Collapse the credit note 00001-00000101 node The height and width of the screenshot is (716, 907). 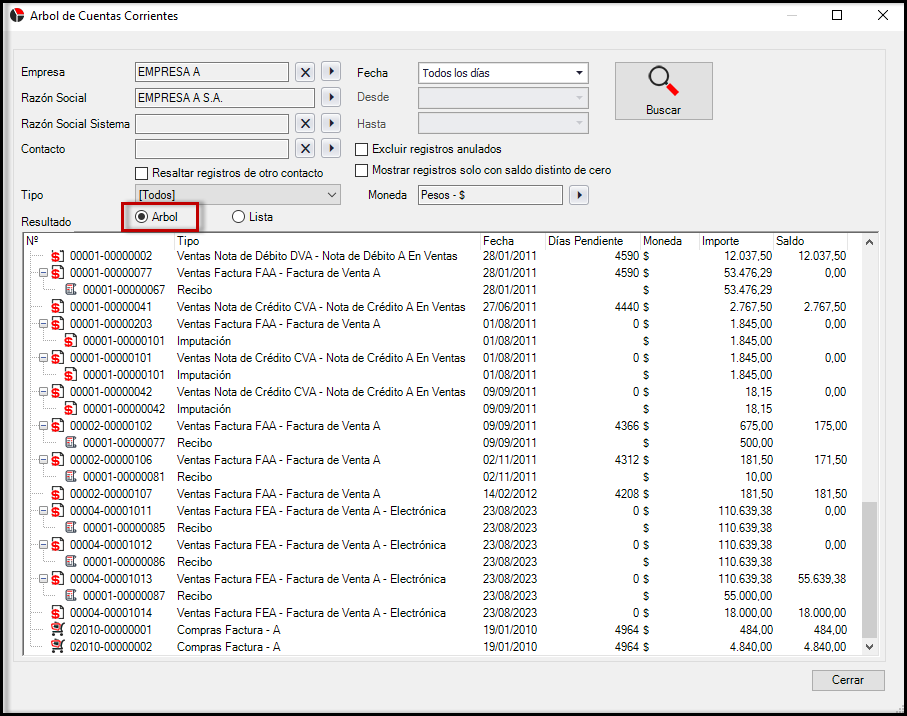[x=43, y=357]
